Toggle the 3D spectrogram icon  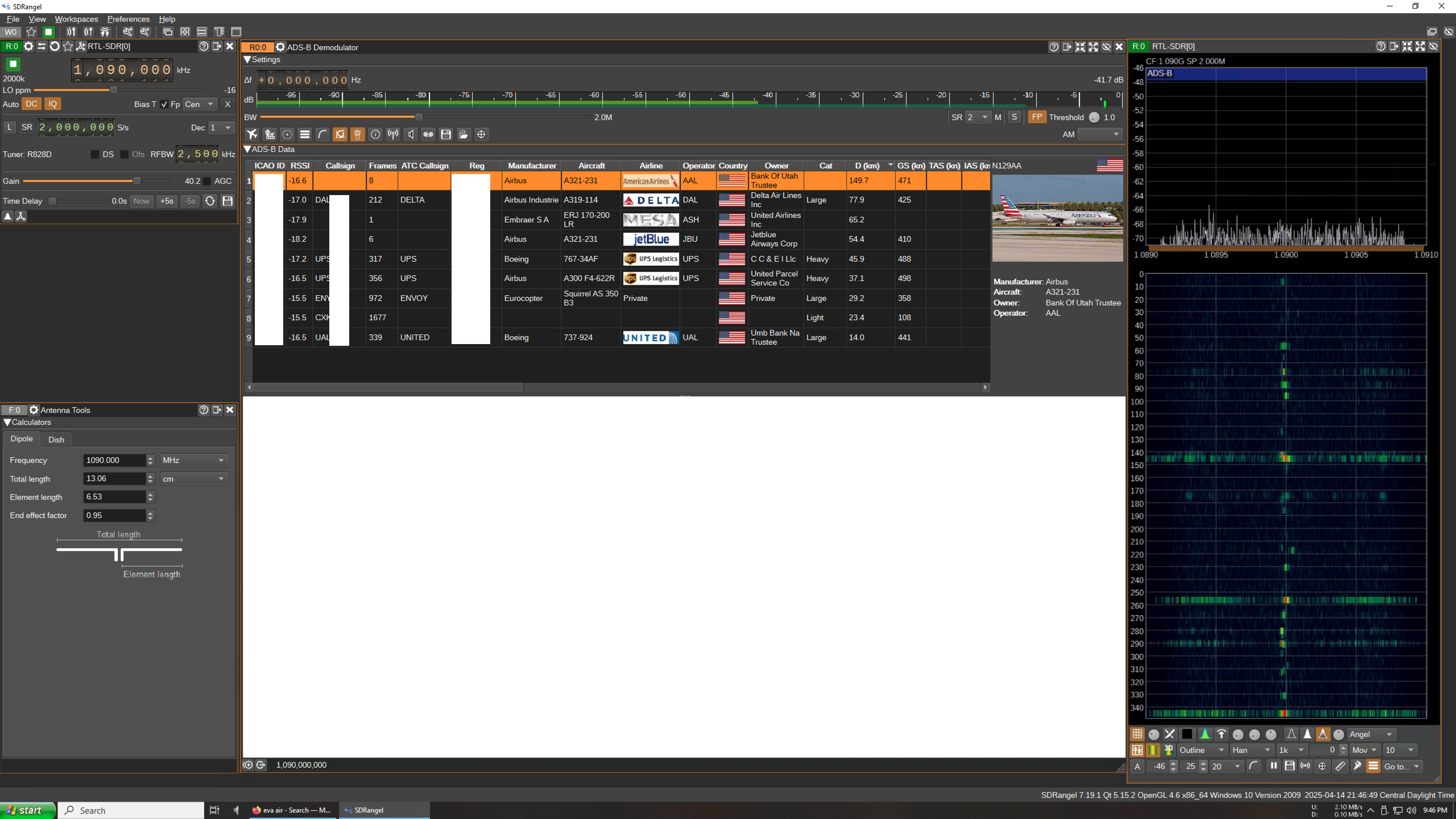tap(1169, 750)
